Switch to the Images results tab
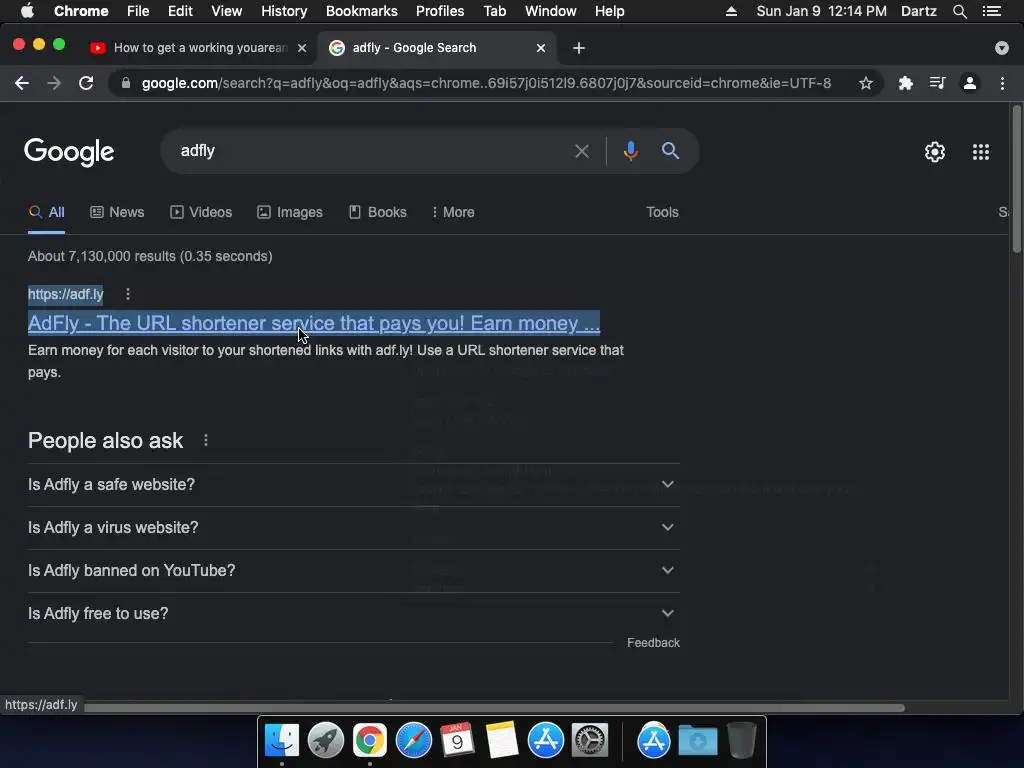The height and width of the screenshot is (768, 1024). [290, 212]
